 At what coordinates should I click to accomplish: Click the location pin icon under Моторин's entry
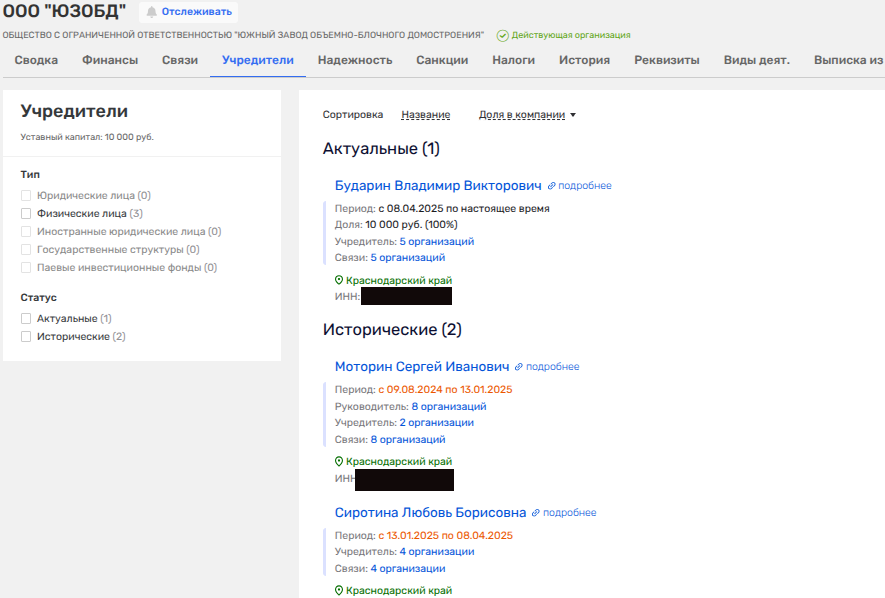[339, 462]
